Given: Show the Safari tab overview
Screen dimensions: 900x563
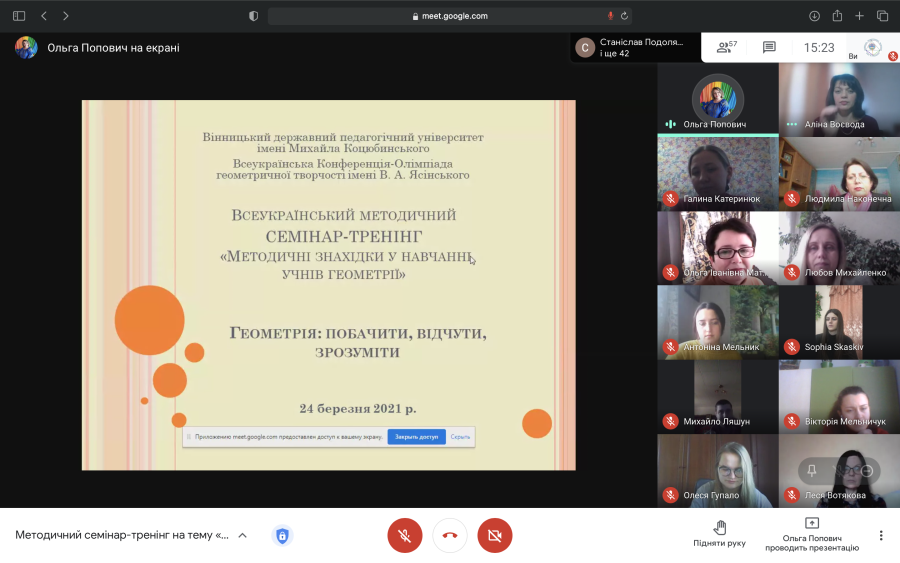Looking at the screenshot, I should [x=882, y=16].
